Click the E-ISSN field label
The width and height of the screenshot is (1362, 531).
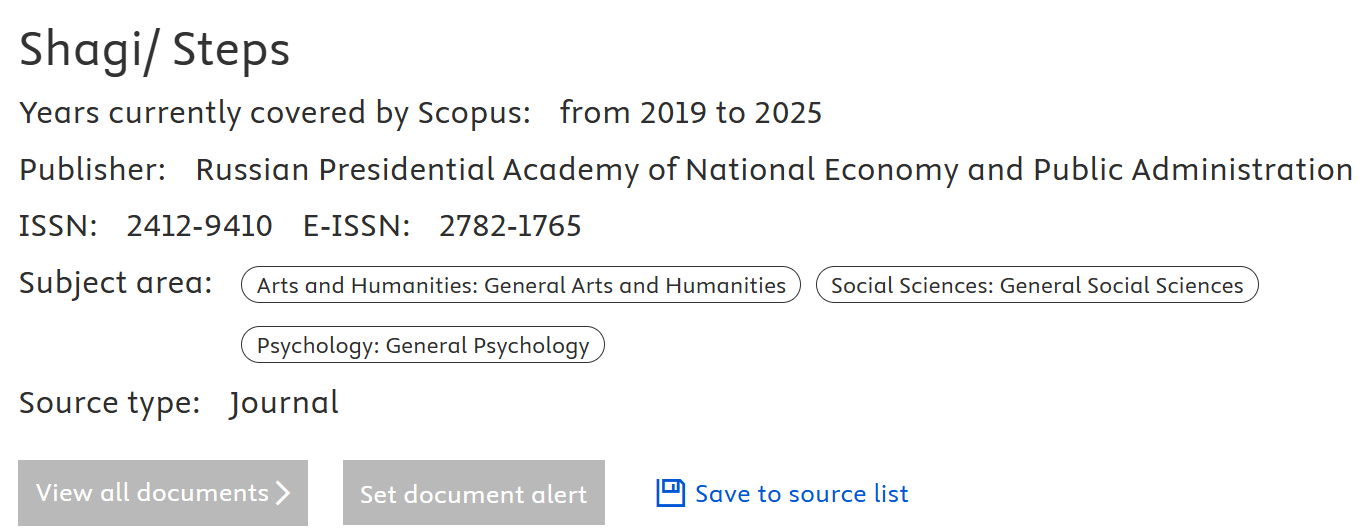click(356, 226)
